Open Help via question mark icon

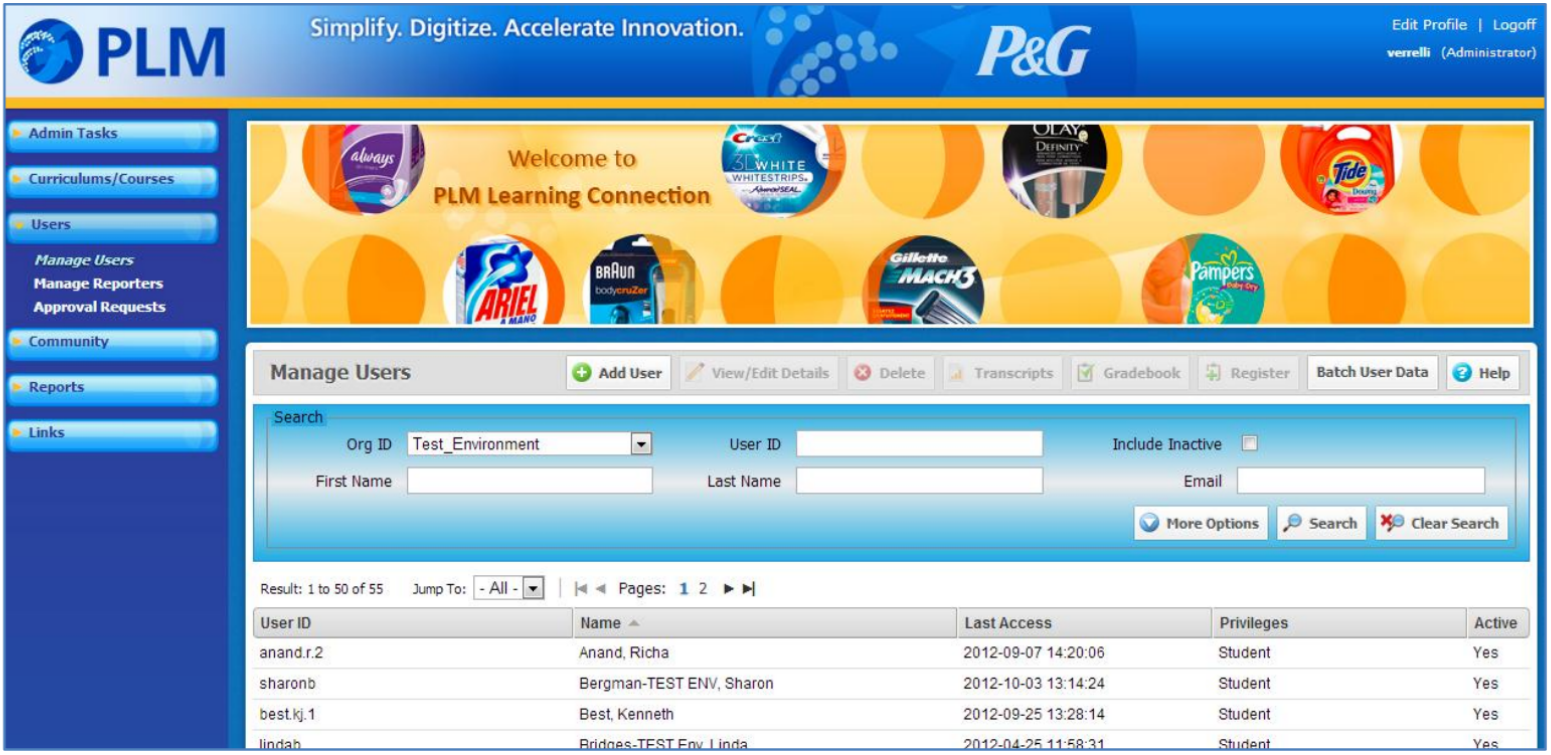click(1463, 373)
